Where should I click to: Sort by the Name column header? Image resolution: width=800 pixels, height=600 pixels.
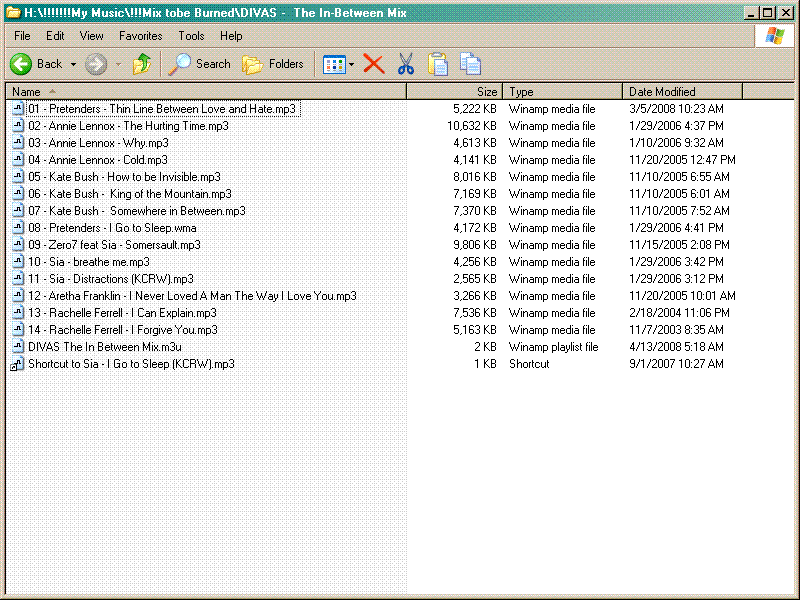pyautogui.click(x=206, y=92)
